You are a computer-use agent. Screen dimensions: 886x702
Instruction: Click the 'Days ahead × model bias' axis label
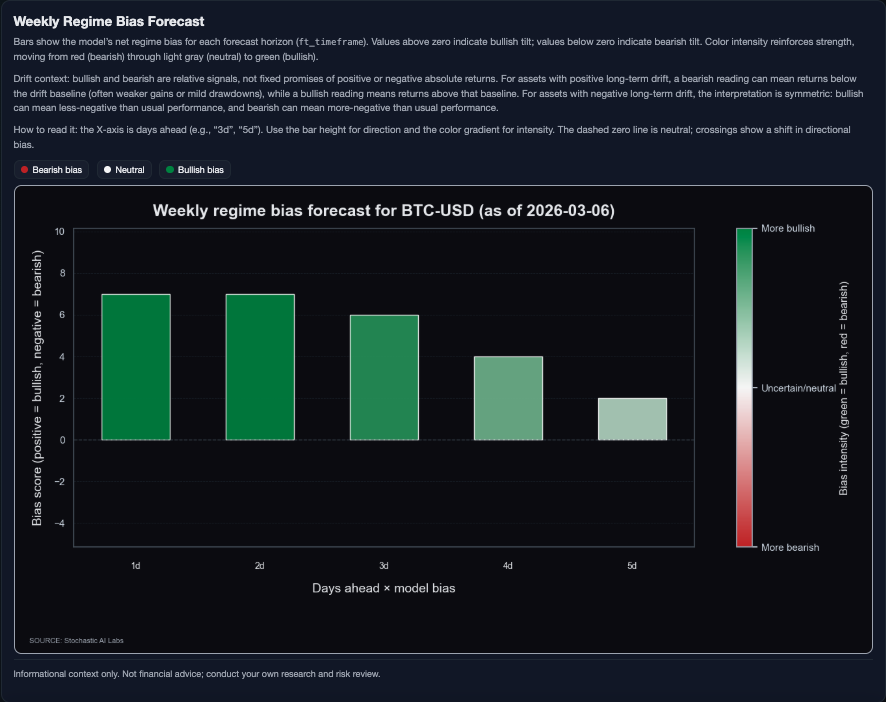click(x=384, y=588)
